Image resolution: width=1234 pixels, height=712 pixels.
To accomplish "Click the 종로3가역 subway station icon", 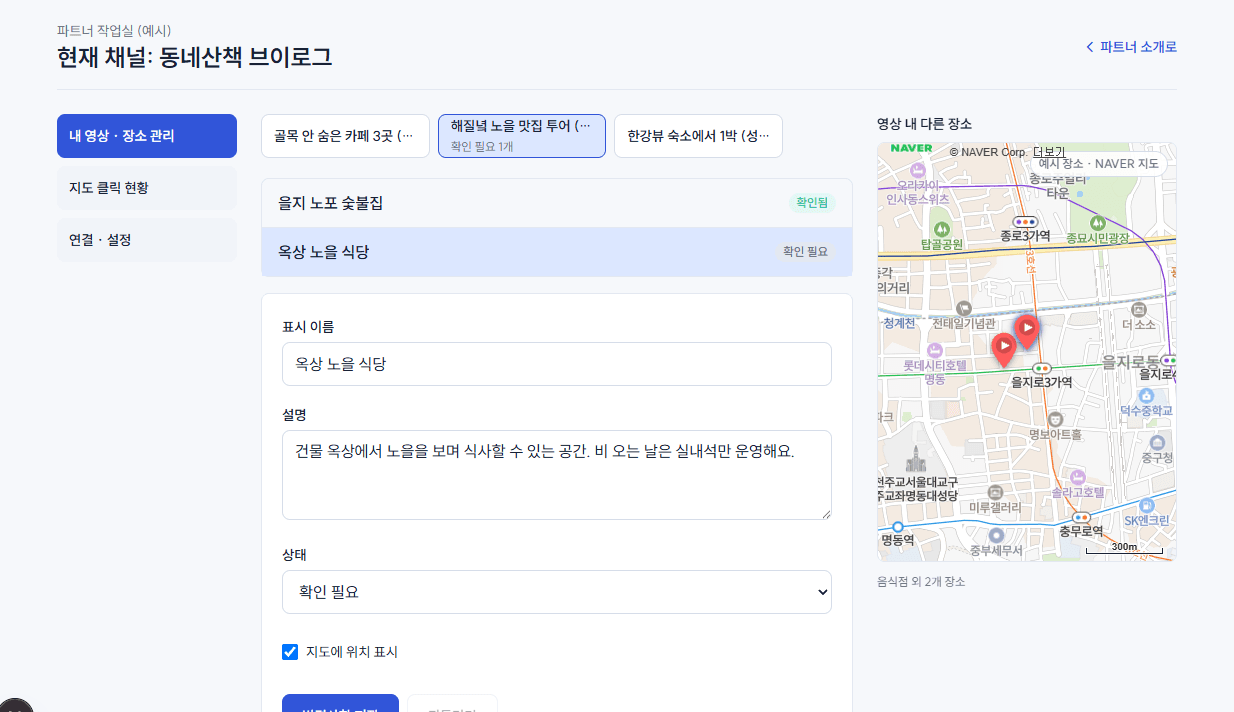I will [1025, 222].
